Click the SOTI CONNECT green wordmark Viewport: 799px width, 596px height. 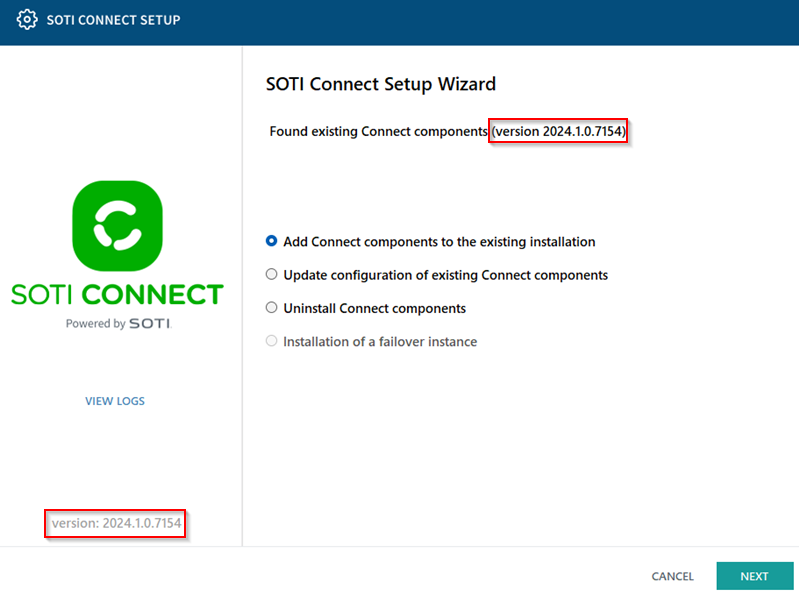point(117,294)
